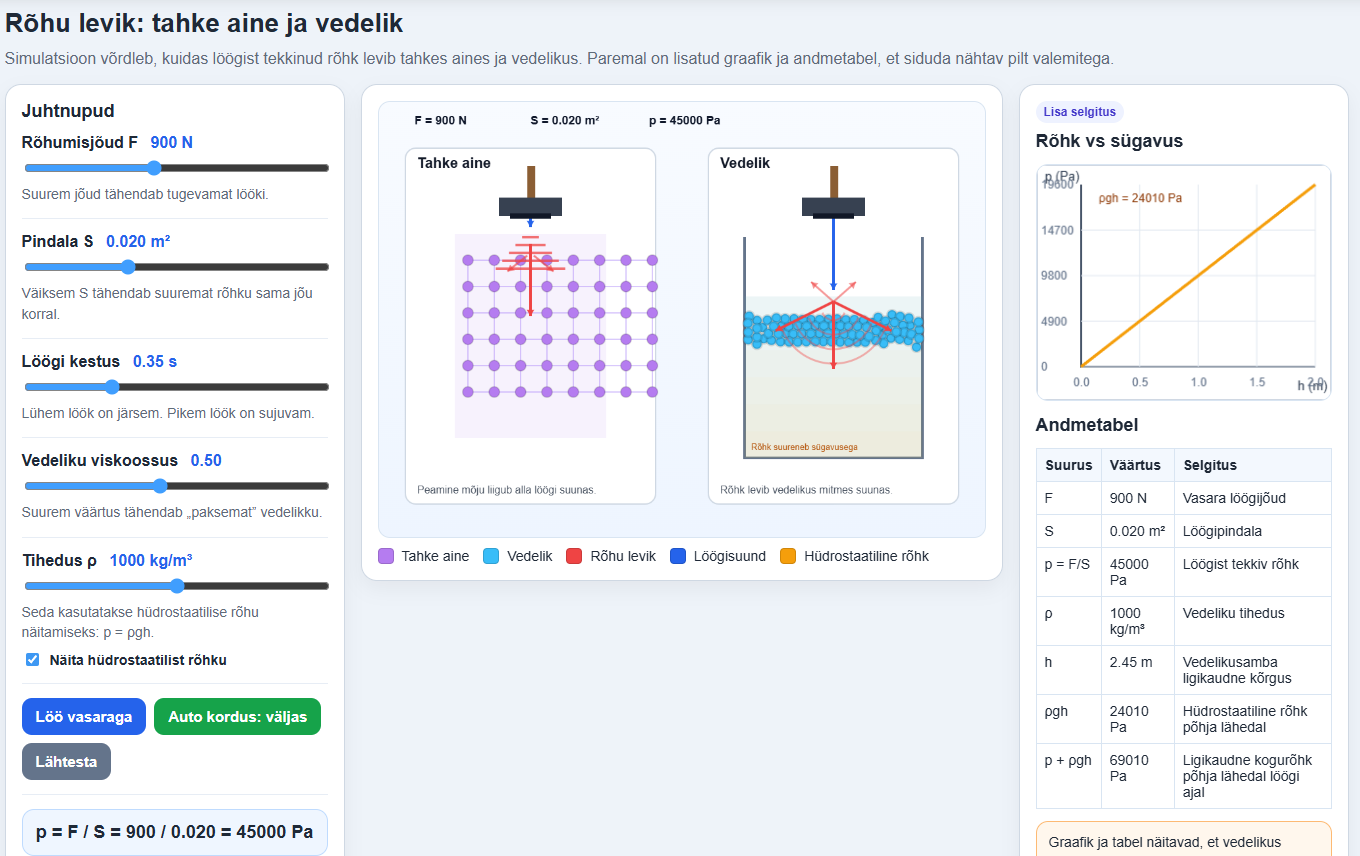This screenshot has height=856, width=1360.
Task: Click the Väärtus column header in Andmetabel
Action: click(x=1135, y=465)
